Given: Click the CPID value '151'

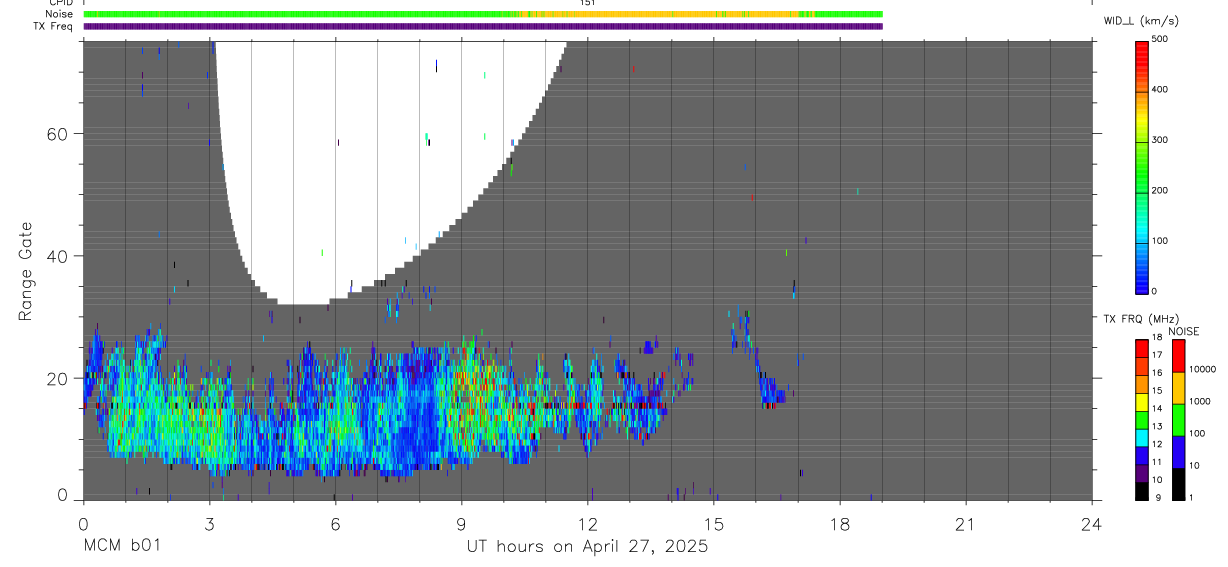Looking at the screenshot, I should tap(587, 3).
